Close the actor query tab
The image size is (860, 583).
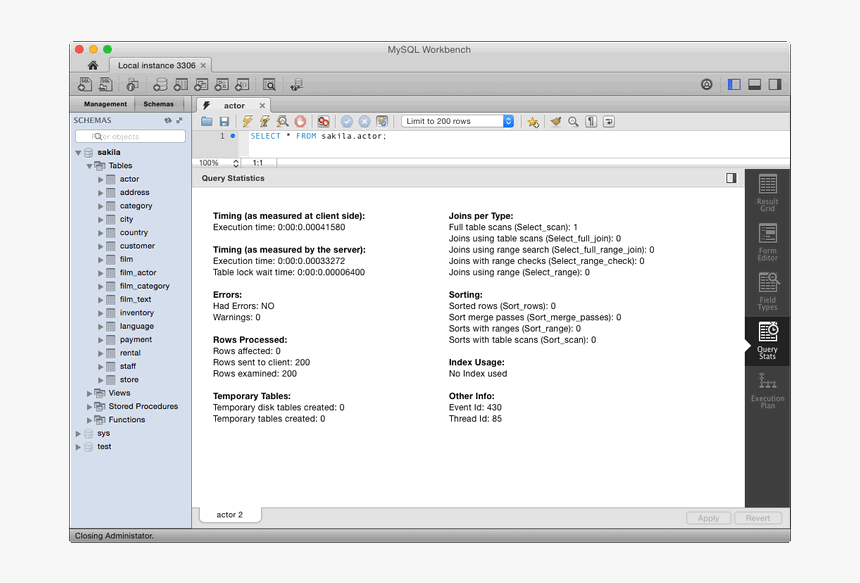(262, 105)
